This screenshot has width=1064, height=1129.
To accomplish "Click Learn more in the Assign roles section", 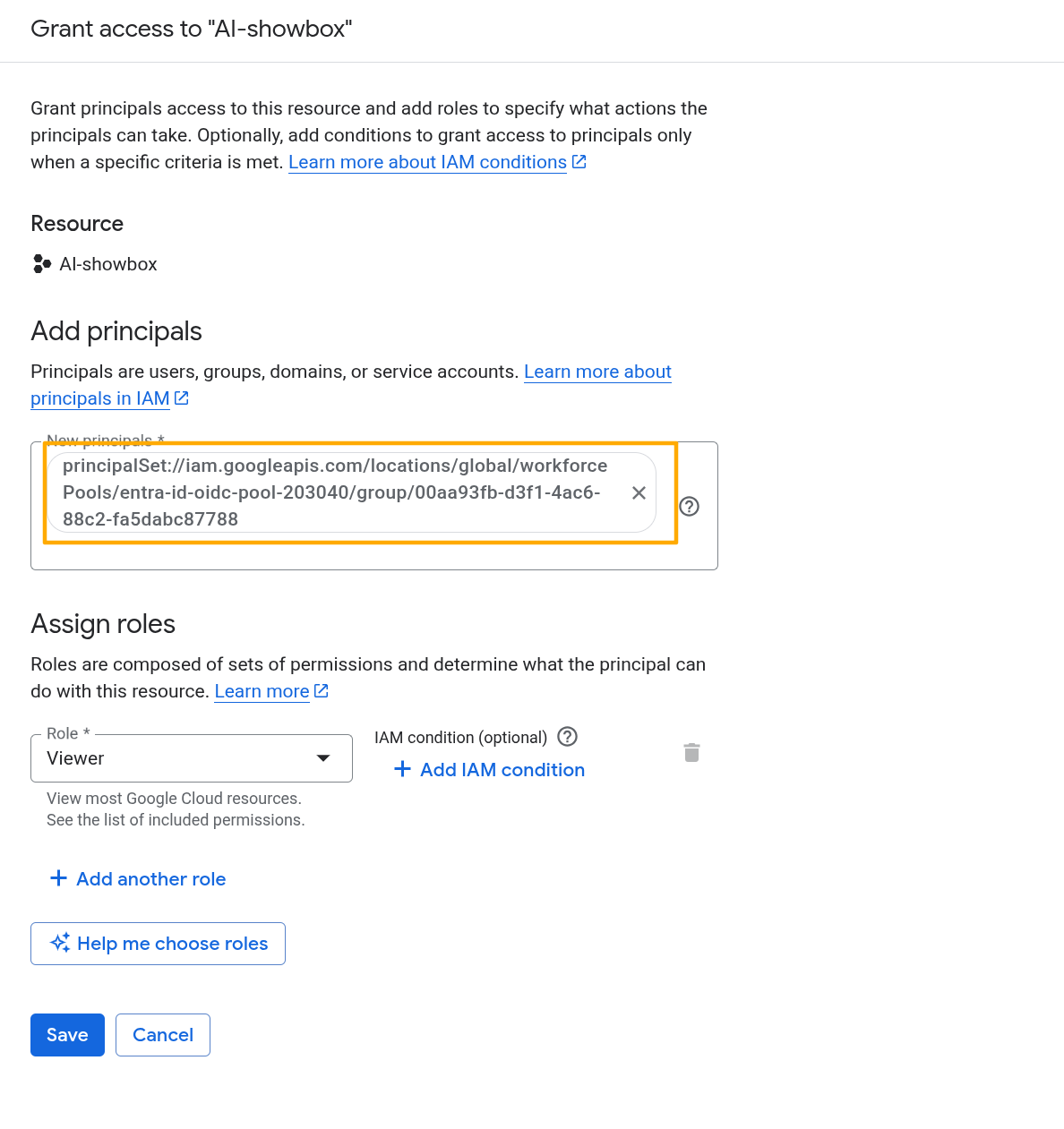I will 261,691.
